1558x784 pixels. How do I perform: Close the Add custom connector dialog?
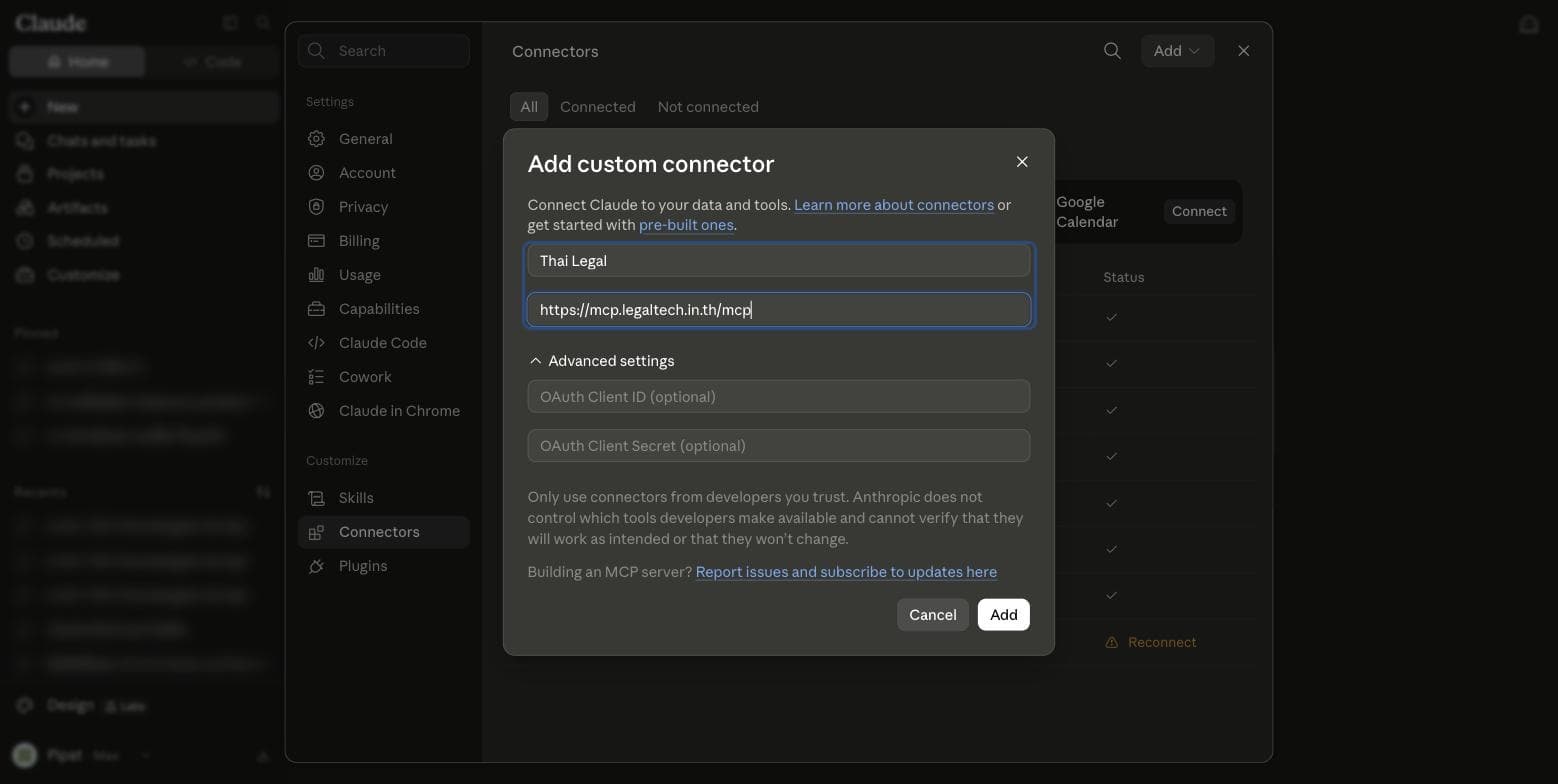[x=1022, y=162]
